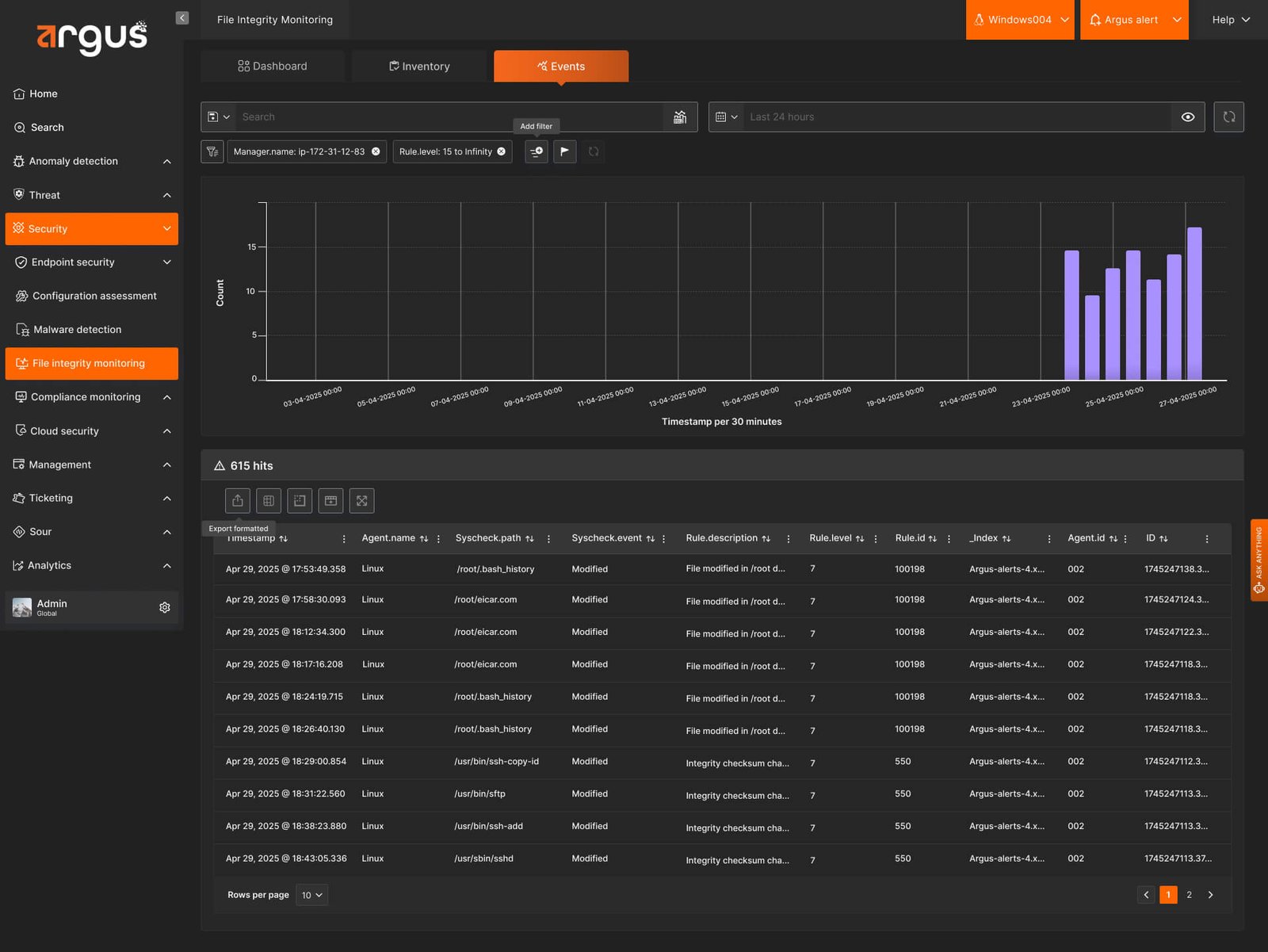Collapse the sidebar with the arrow icon
This screenshot has height=952, width=1268.
182,18
